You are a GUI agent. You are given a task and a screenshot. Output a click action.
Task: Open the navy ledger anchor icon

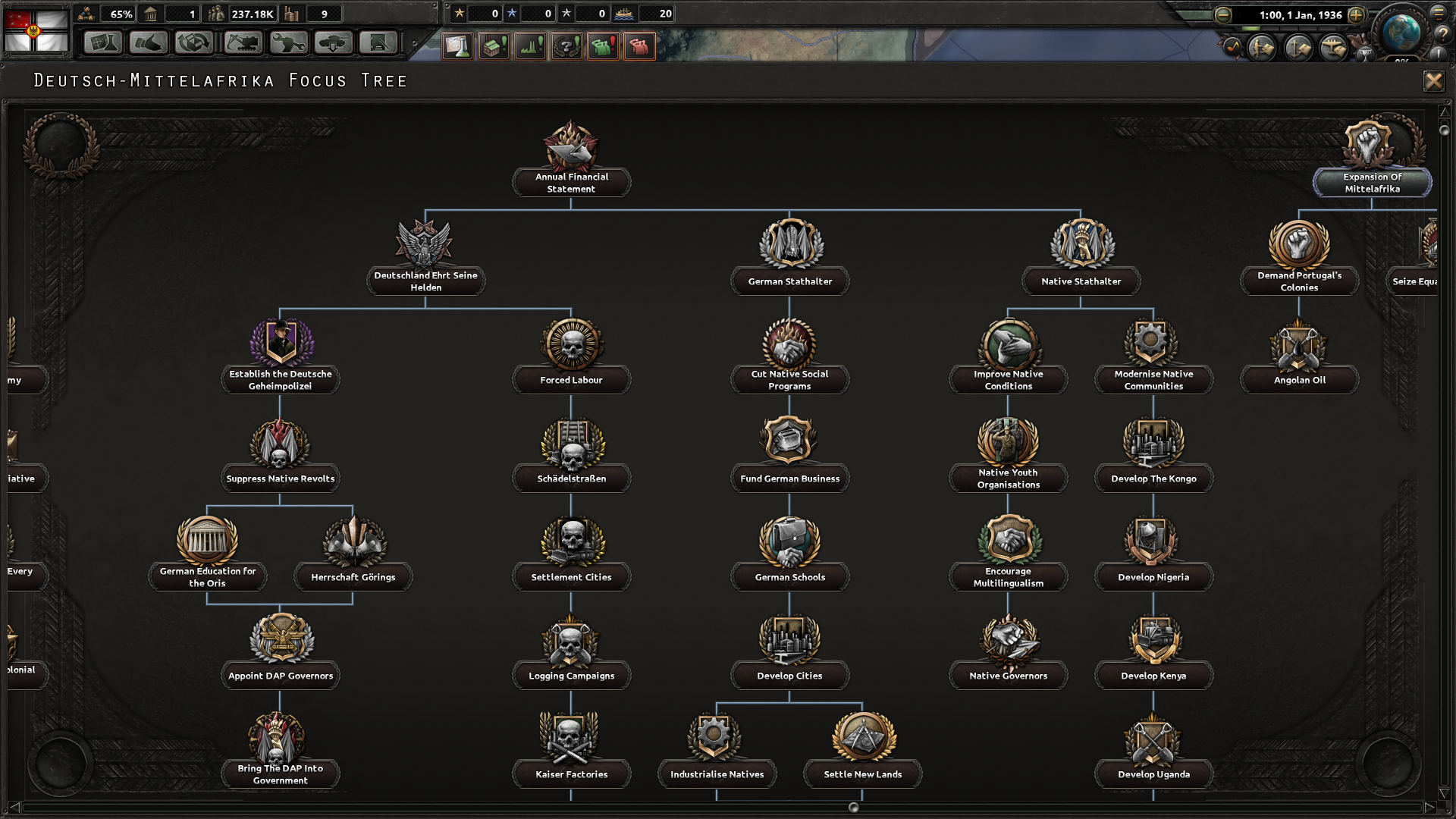[1298, 48]
